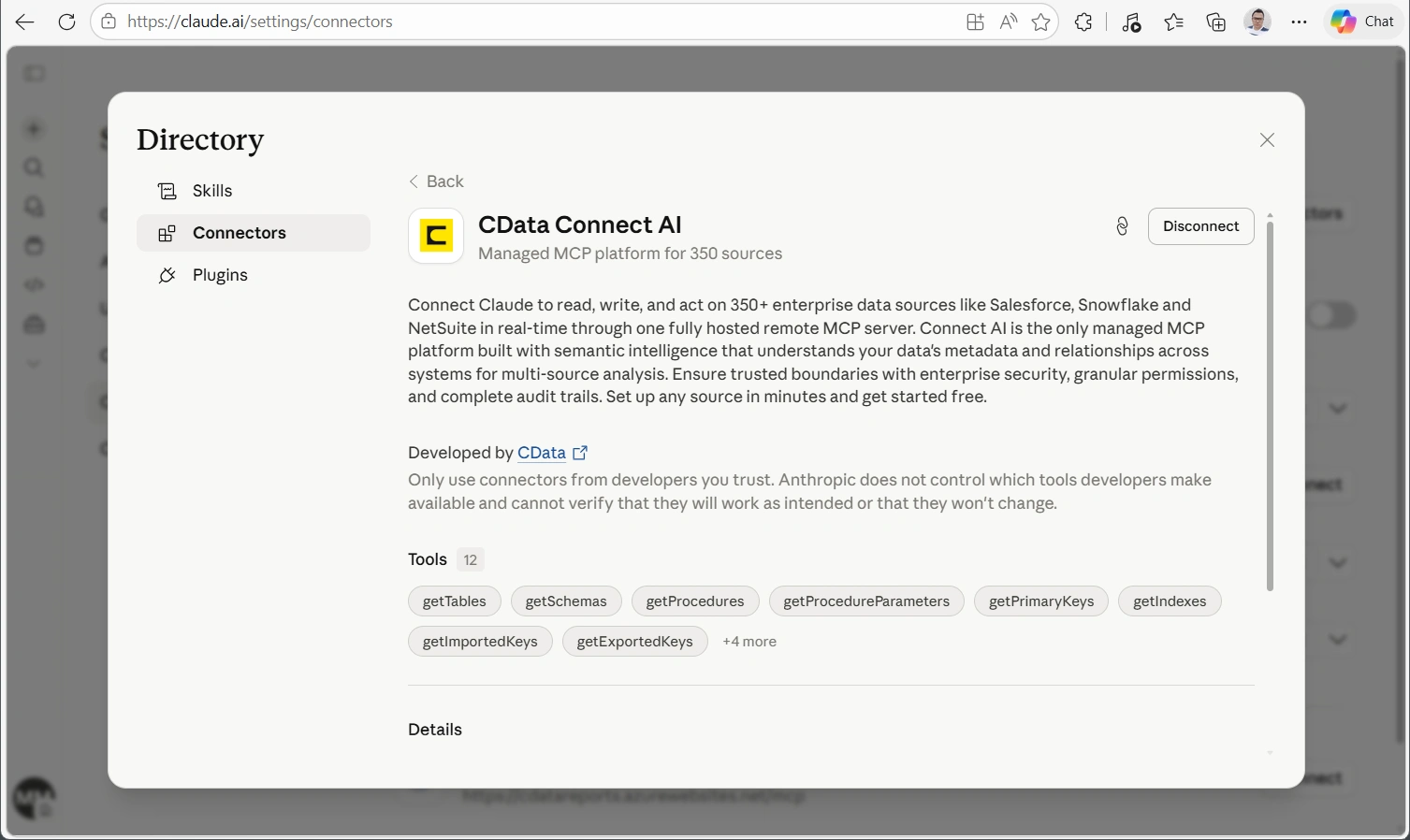This screenshot has width=1410, height=840.
Task: Activate Read aloud icon in address bar
Action: click(1008, 22)
